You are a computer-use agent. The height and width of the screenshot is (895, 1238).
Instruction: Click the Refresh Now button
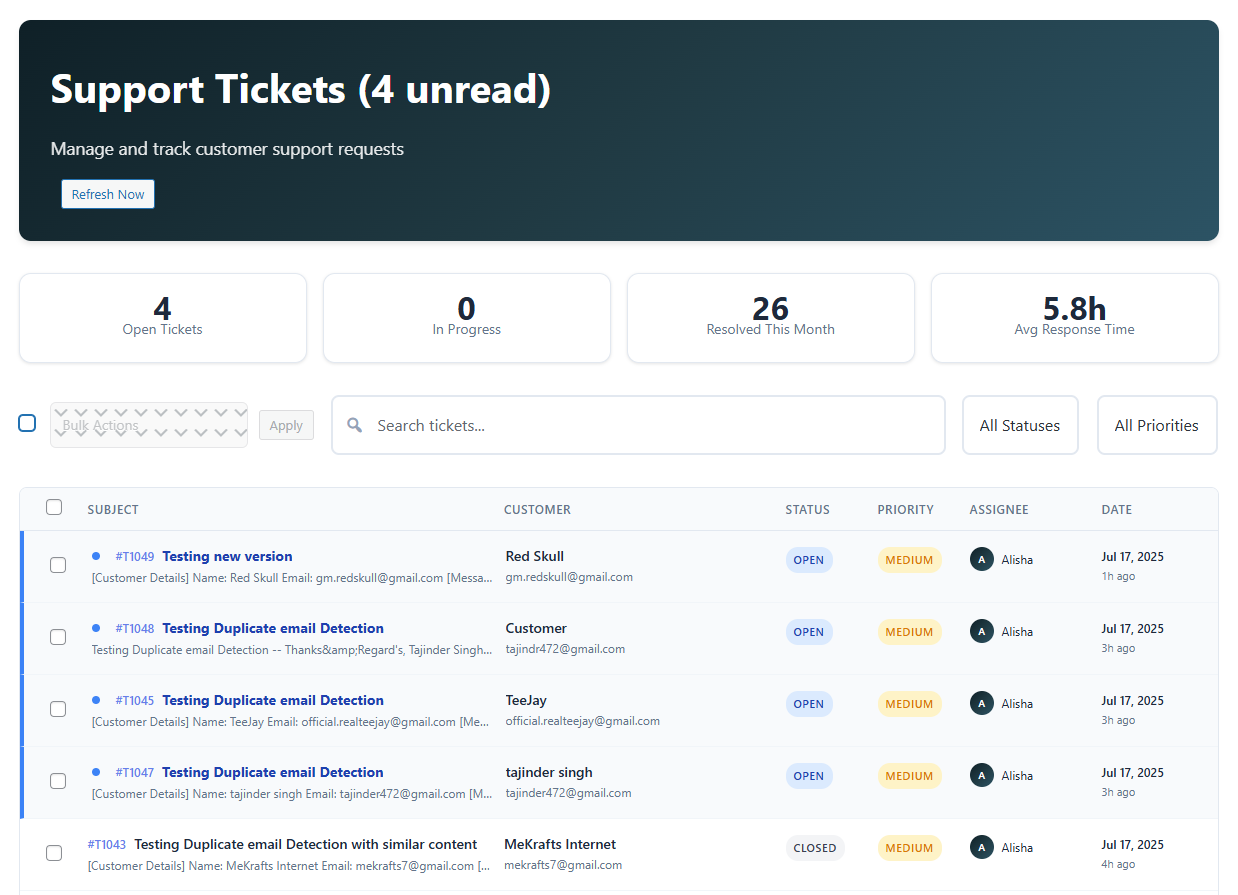click(108, 194)
